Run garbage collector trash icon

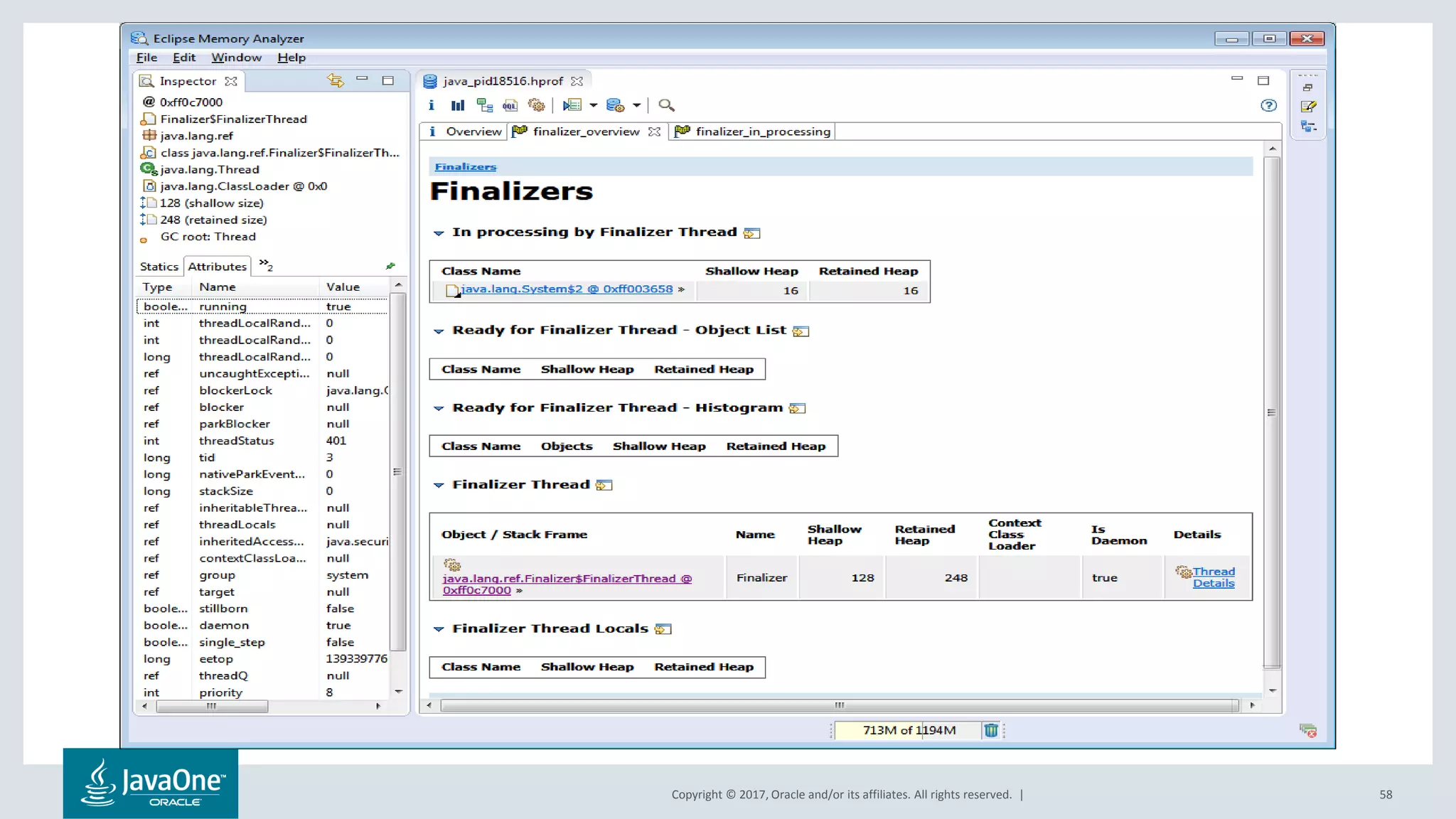tap(991, 730)
